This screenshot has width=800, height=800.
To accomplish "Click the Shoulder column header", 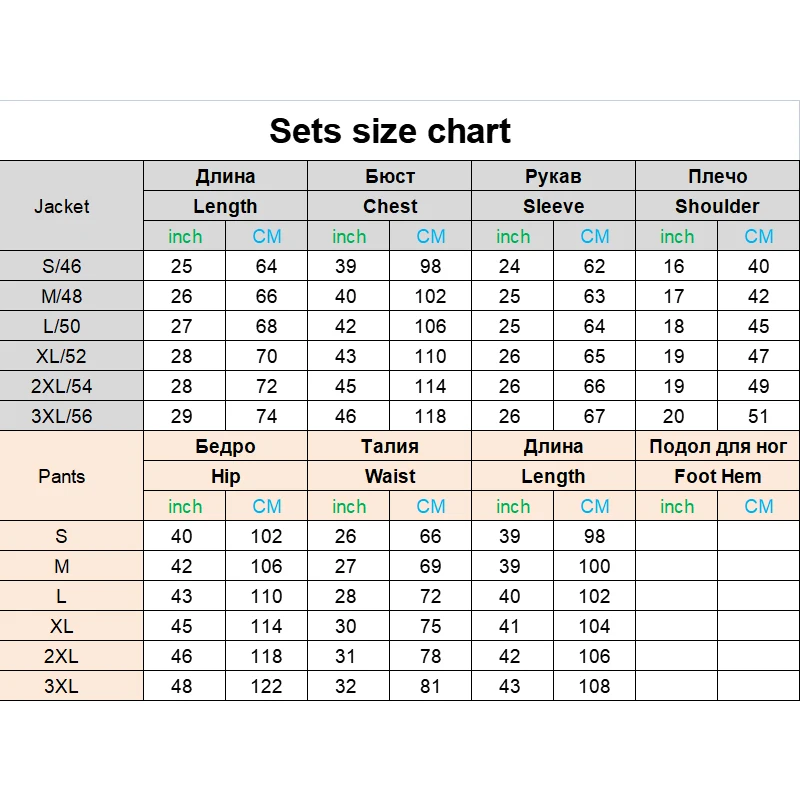I will (x=717, y=206).
